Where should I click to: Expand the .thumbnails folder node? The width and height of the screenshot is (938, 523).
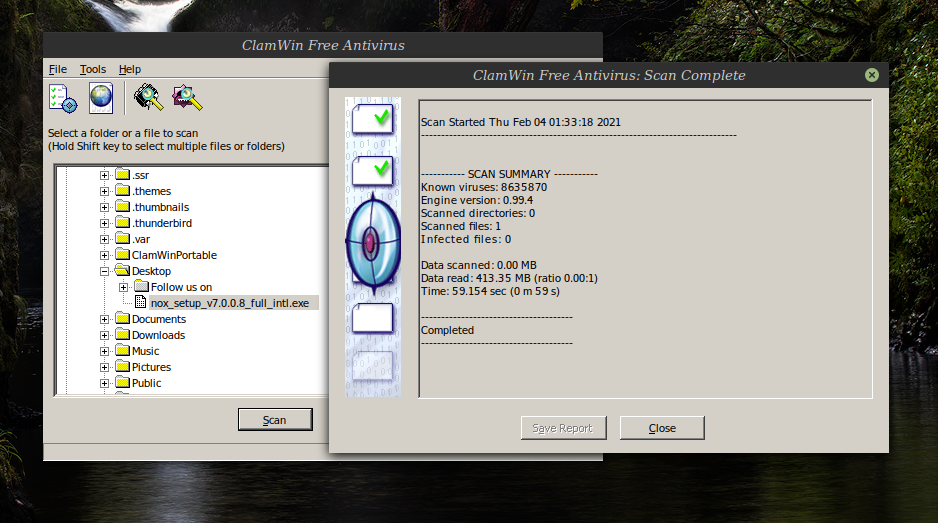click(x=104, y=207)
